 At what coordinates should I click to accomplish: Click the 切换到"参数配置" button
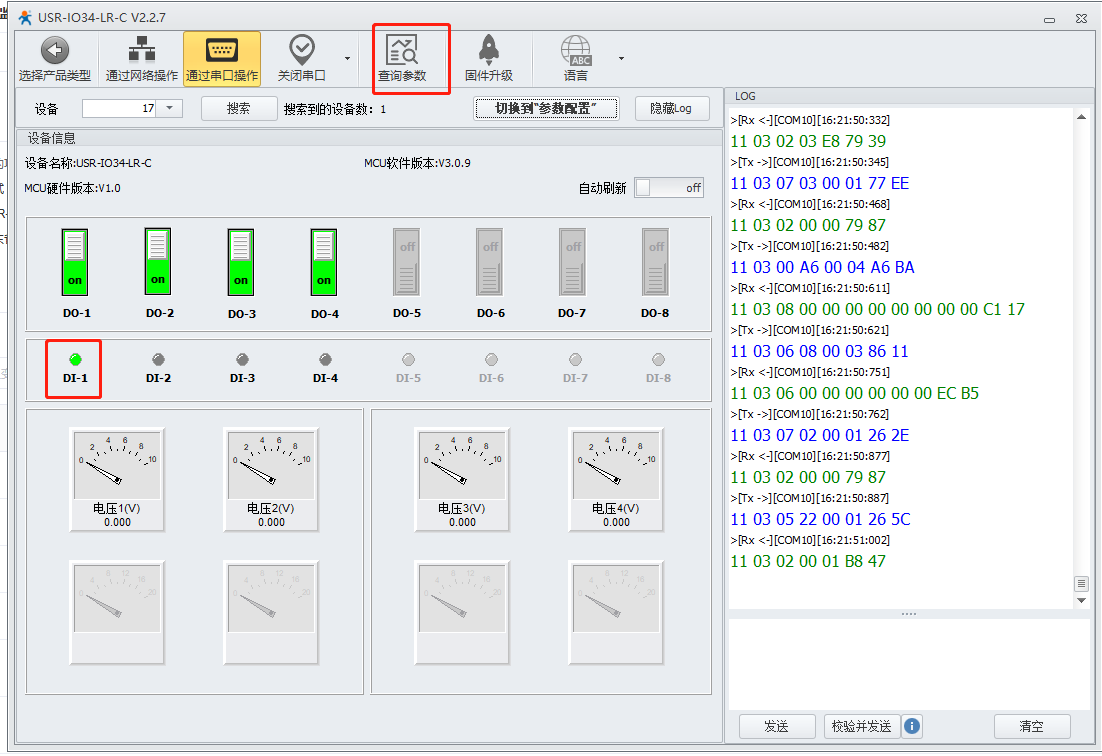[x=546, y=109]
